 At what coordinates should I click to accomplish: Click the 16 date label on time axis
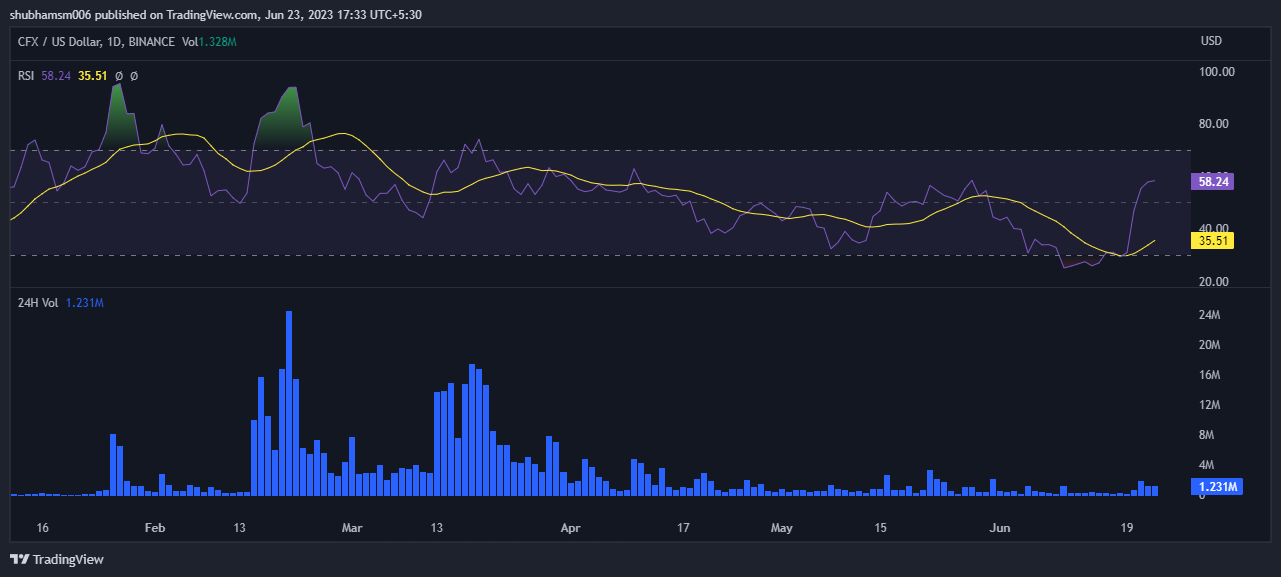coord(42,527)
